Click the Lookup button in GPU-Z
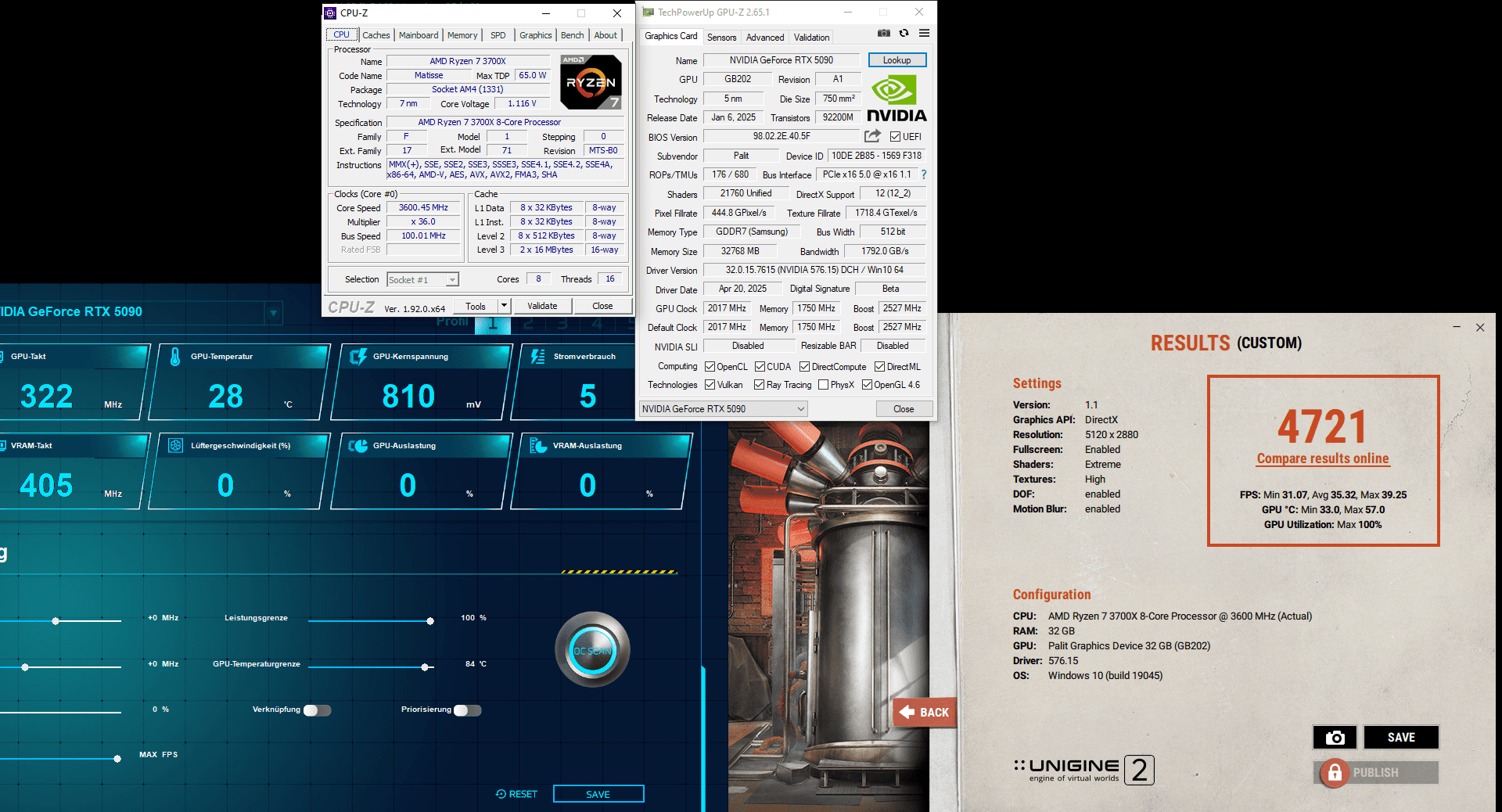Image resolution: width=1502 pixels, height=812 pixels. click(x=897, y=60)
